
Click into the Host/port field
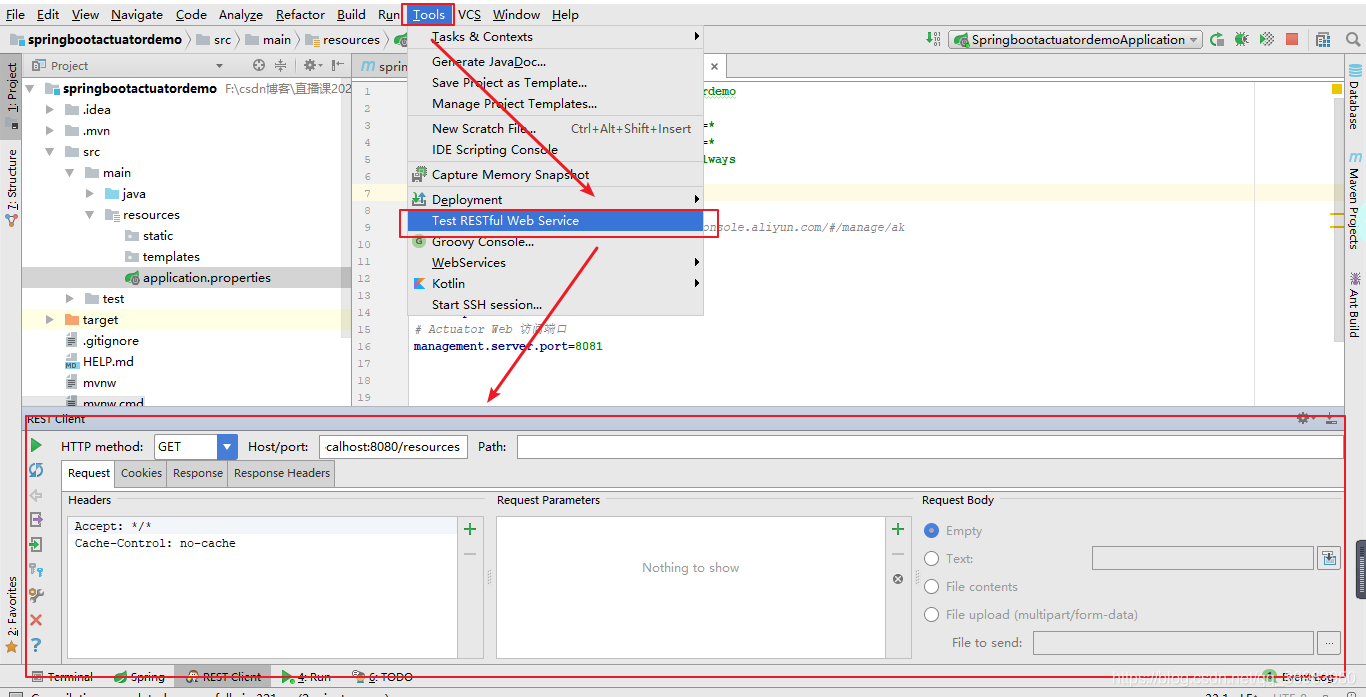tap(393, 447)
